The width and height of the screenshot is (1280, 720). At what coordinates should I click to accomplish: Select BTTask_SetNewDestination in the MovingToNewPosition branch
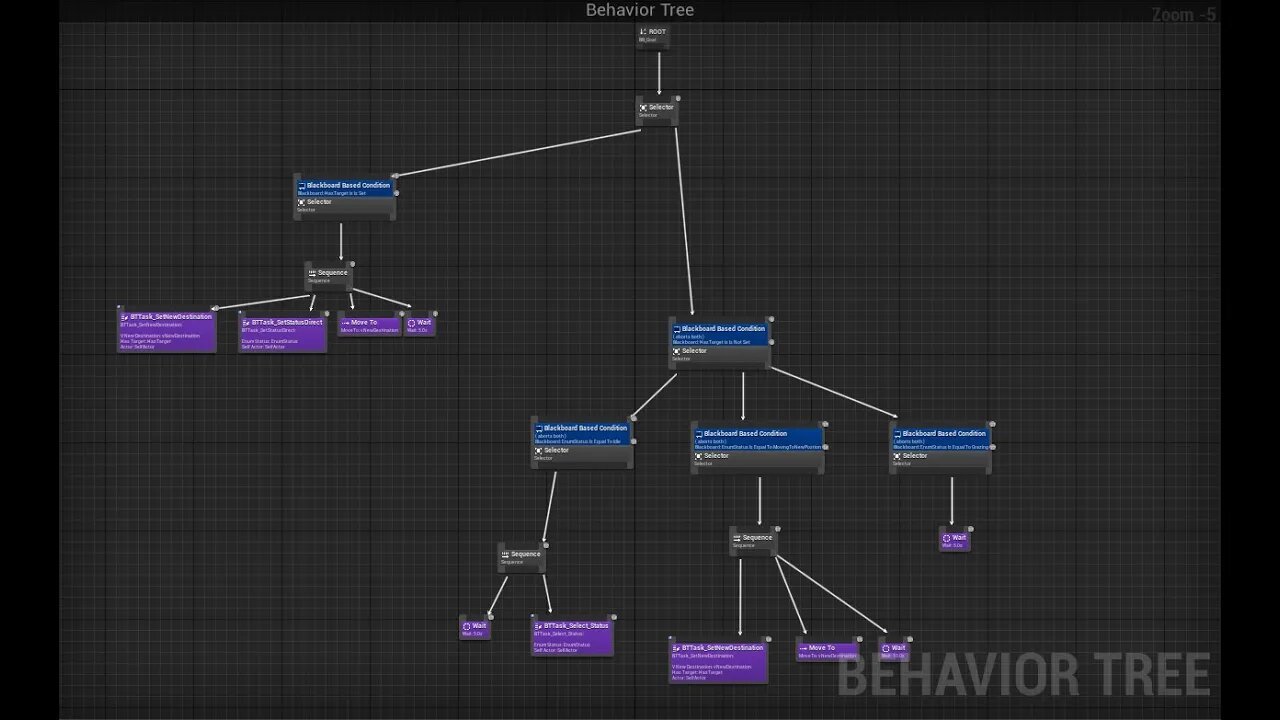(719, 662)
